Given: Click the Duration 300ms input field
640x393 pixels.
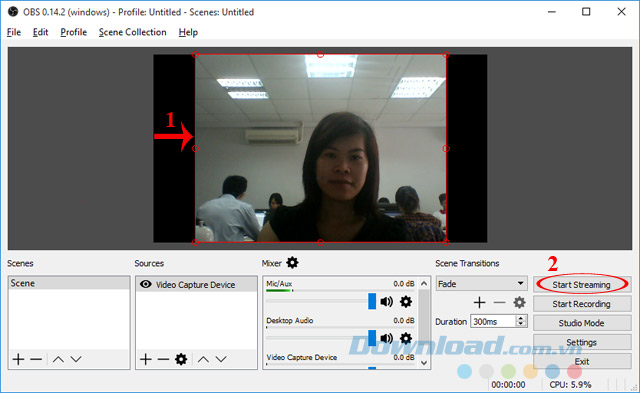Looking at the screenshot, I should pyautogui.click(x=493, y=322).
